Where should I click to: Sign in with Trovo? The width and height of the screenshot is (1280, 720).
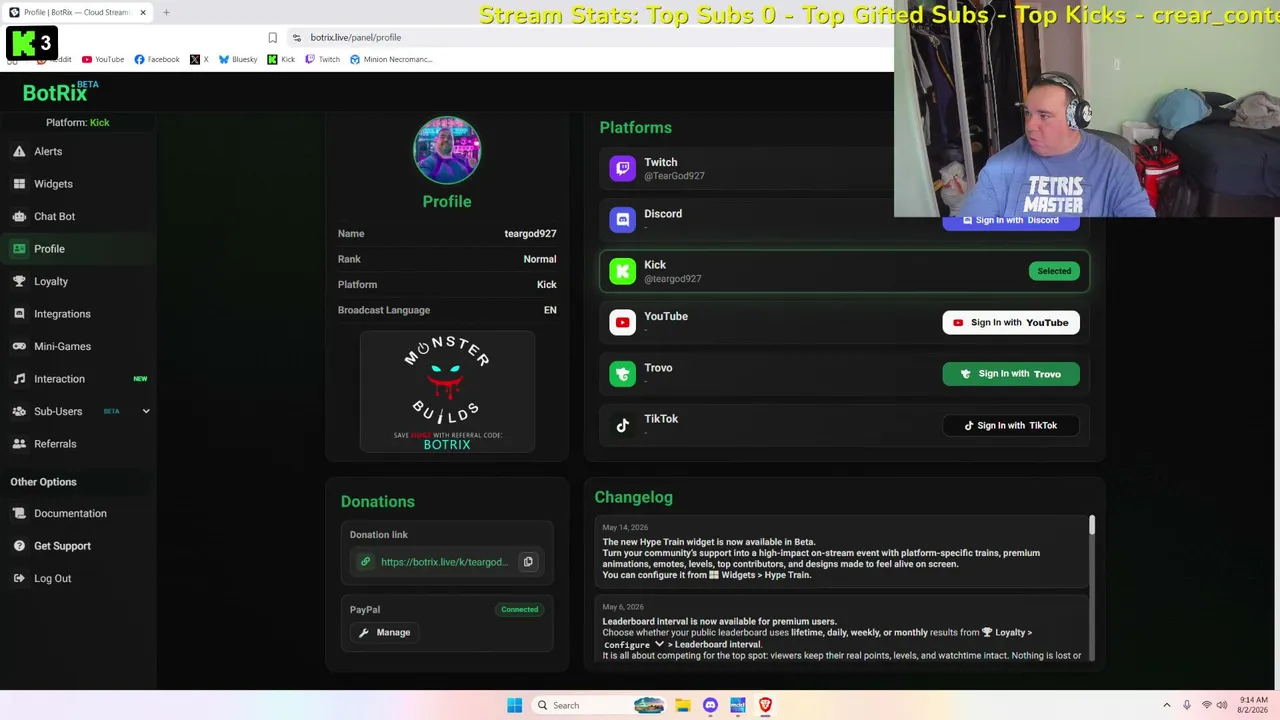click(x=1011, y=374)
